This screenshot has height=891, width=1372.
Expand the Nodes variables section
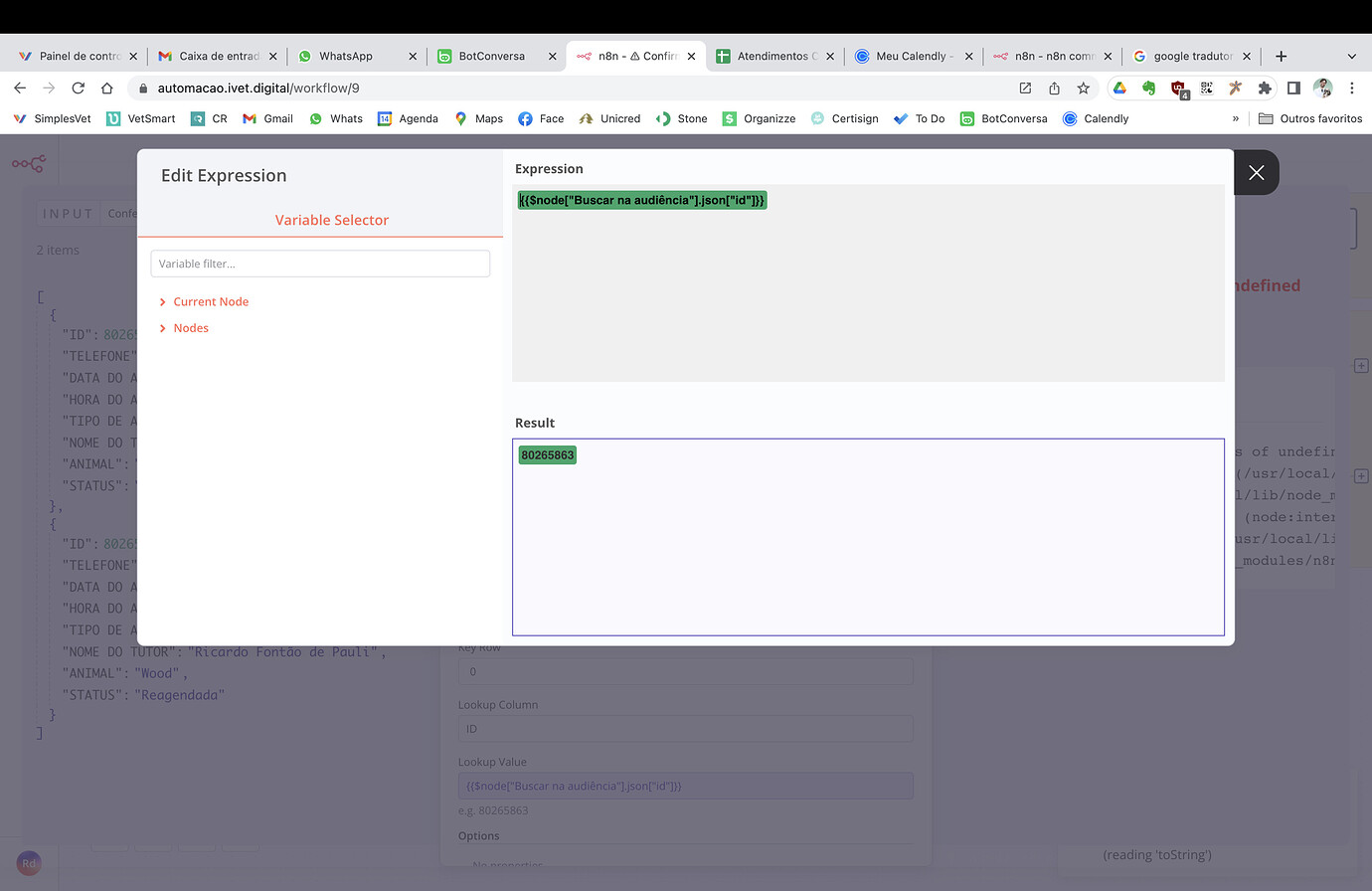pos(190,327)
